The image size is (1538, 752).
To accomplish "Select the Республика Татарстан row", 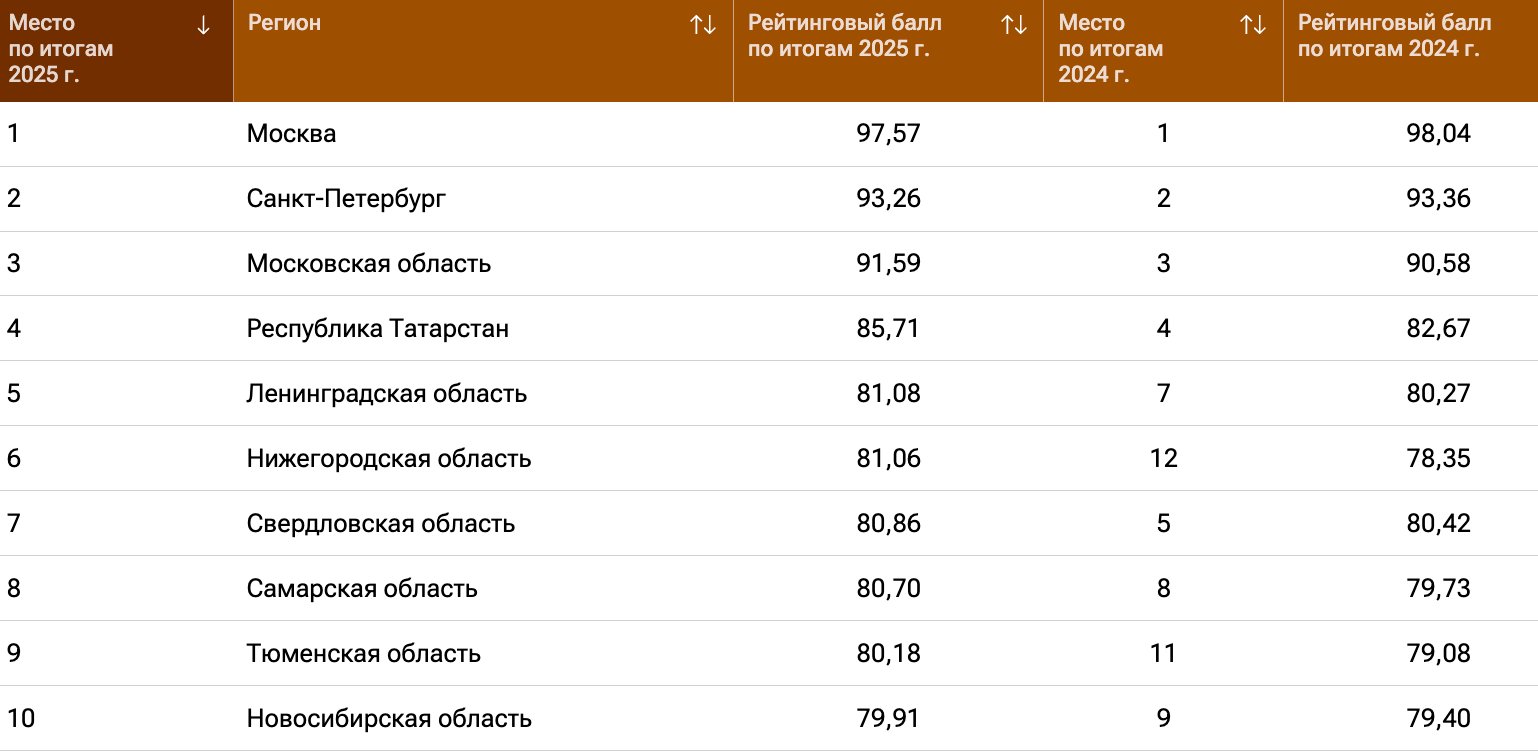I will pos(769,329).
